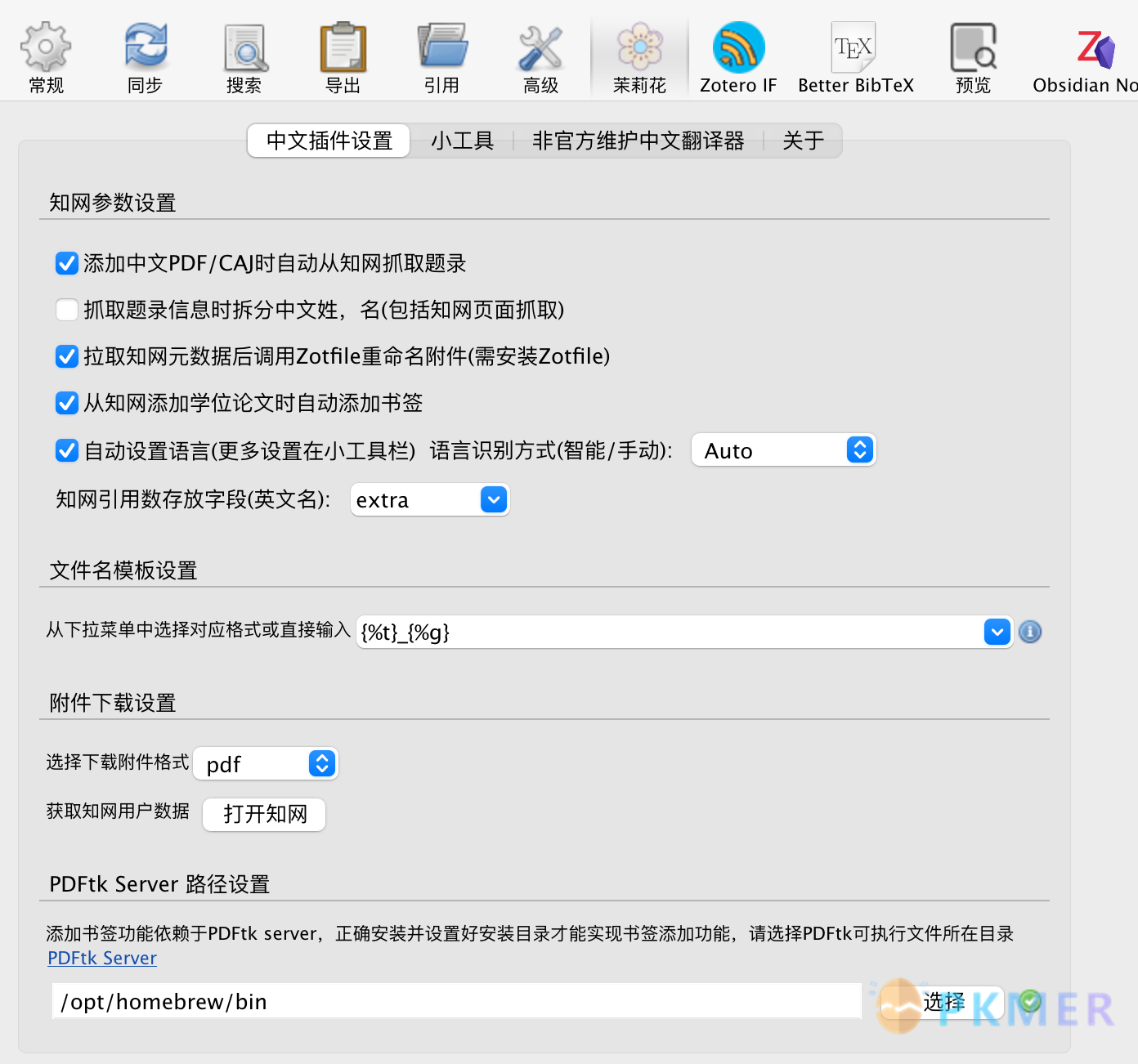Image resolution: width=1138 pixels, height=1064 pixels.
Task: Click the {%t}_{%g} filename template field
Action: [x=670, y=632]
